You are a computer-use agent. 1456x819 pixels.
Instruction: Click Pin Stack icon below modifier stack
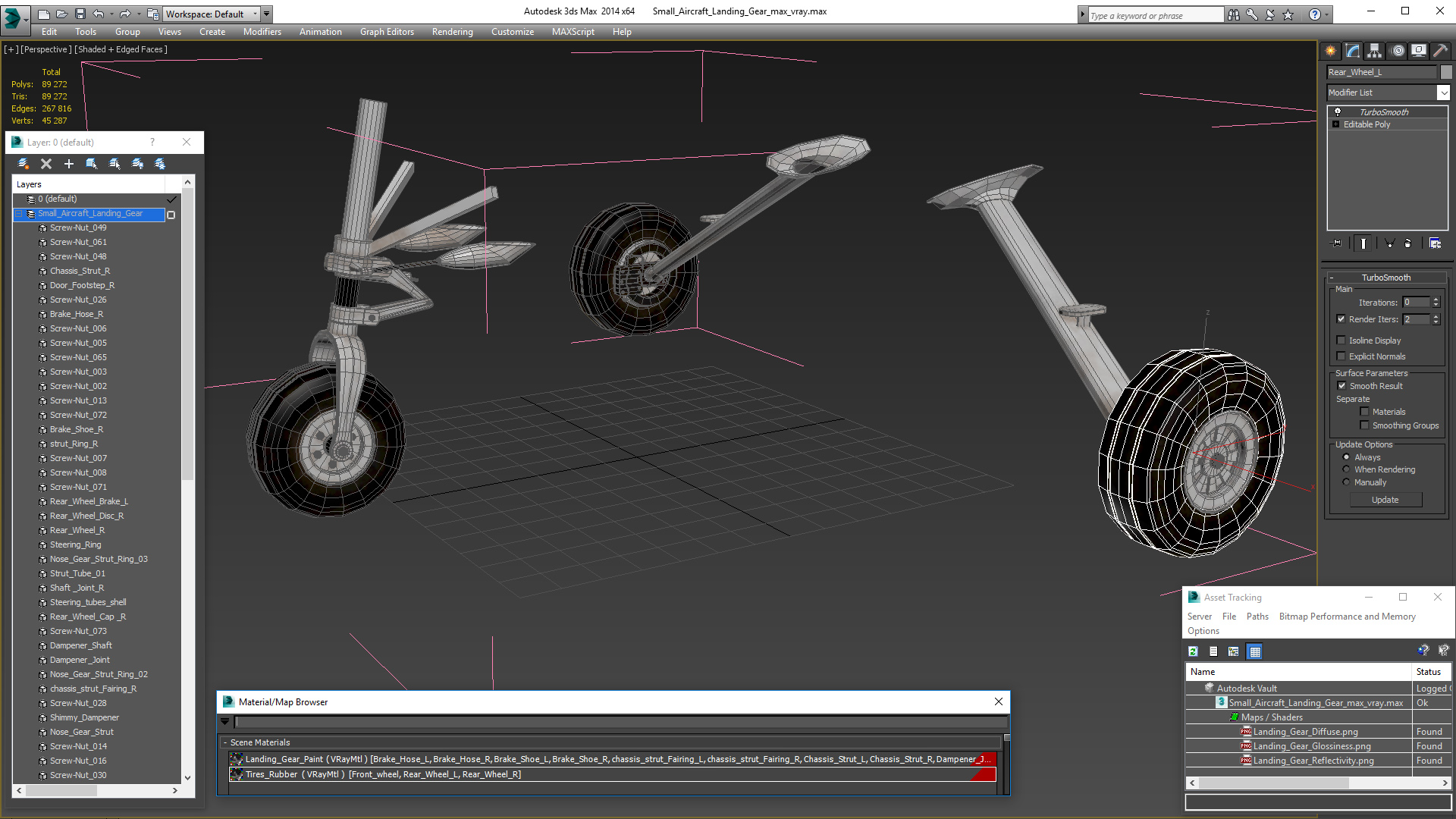point(1337,243)
